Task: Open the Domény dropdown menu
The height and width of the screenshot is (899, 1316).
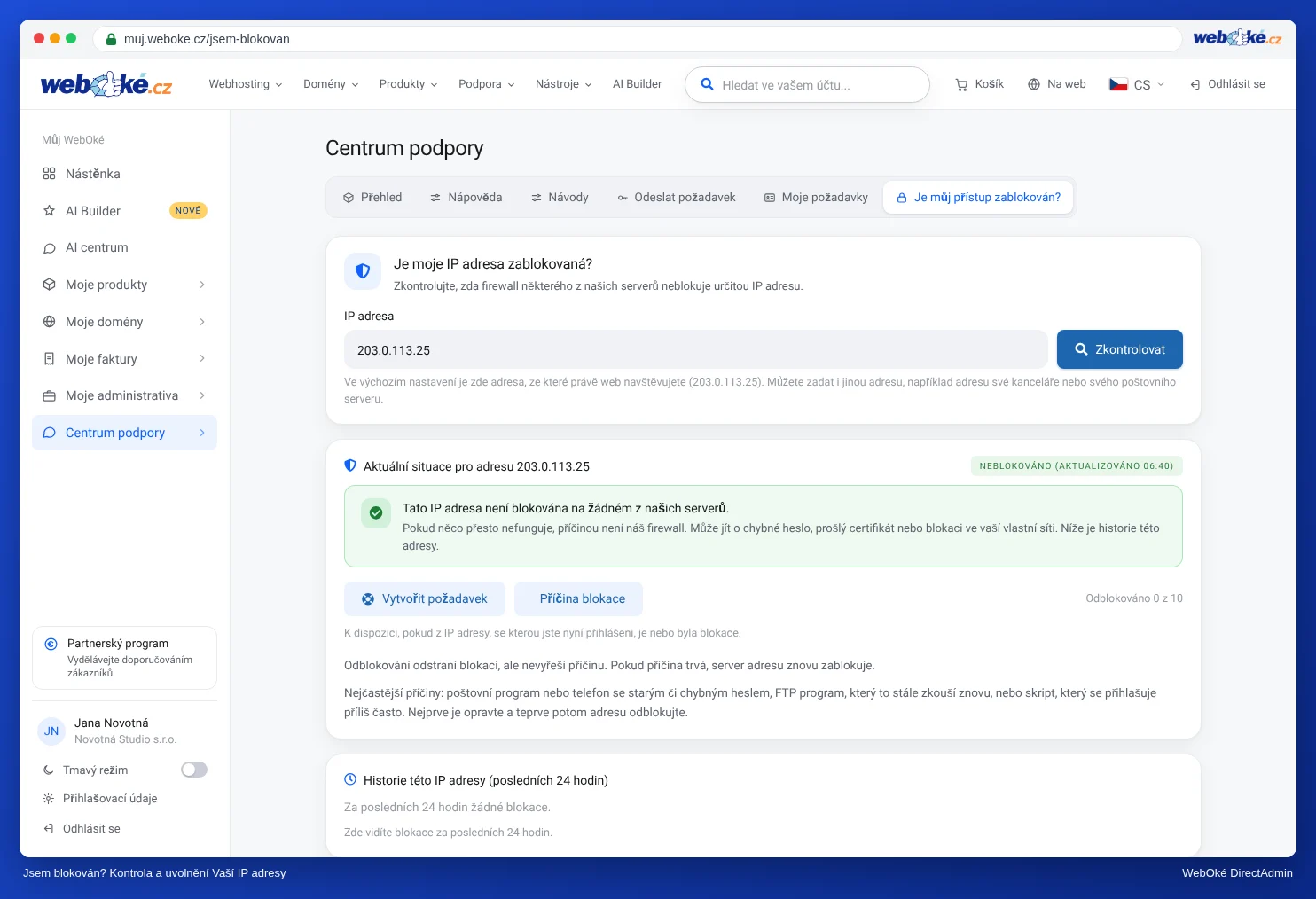Action: tap(331, 84)
